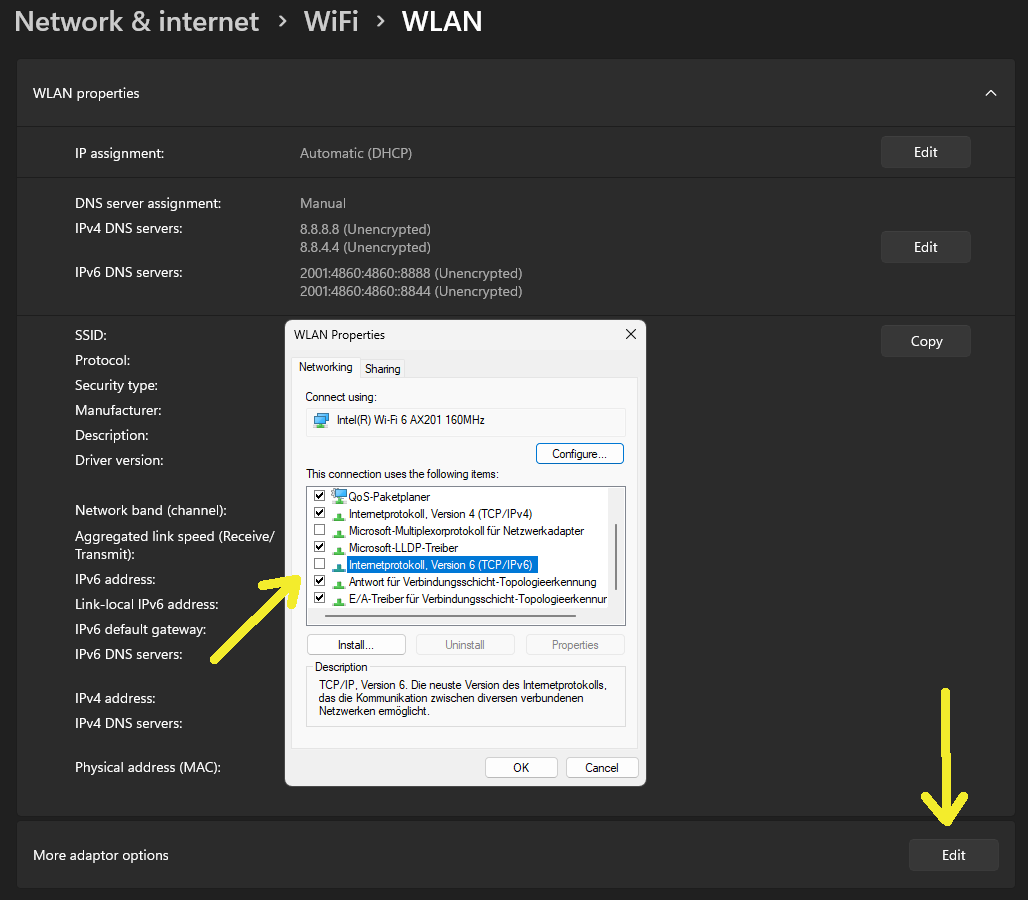Screen dimensions: 1028x900
Task: Click the Install... button
Action: pos(356,645)
